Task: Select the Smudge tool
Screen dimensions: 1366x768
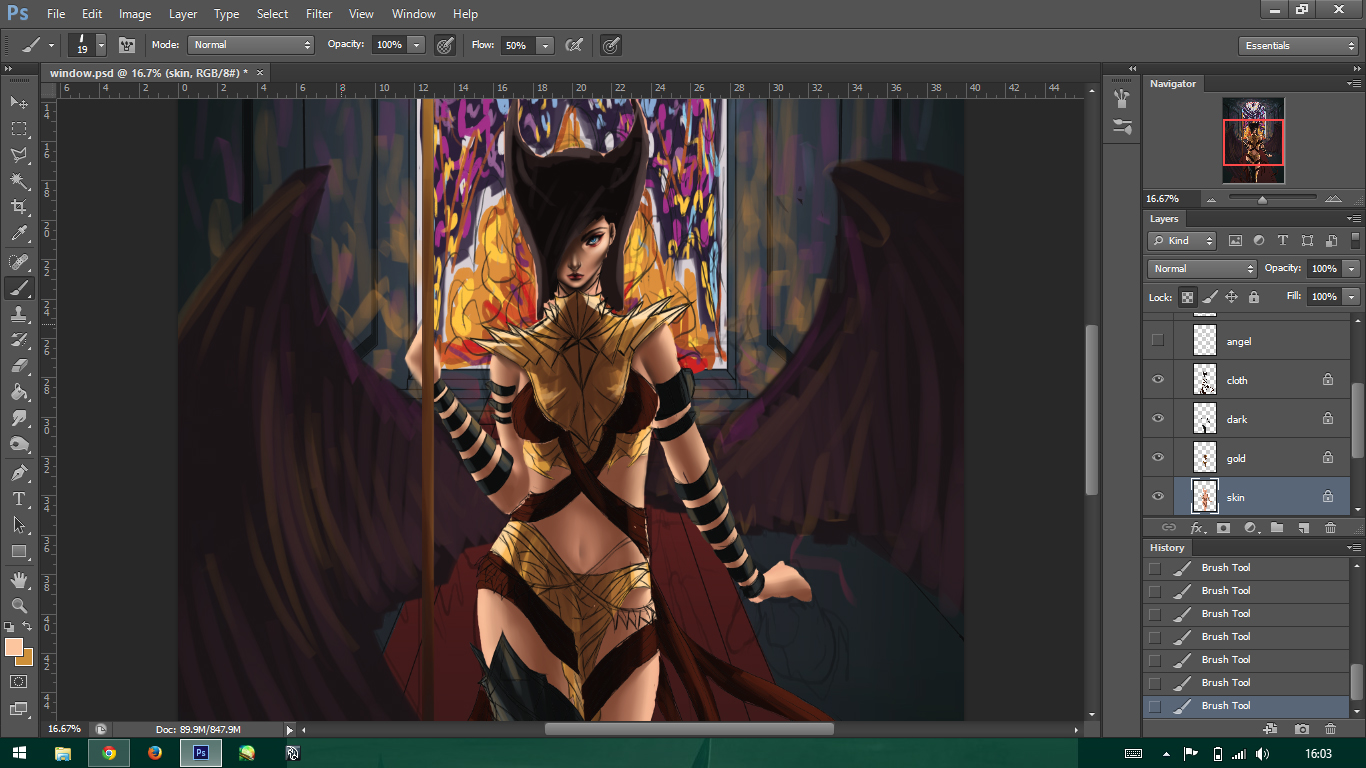Action: click(19, 418)
